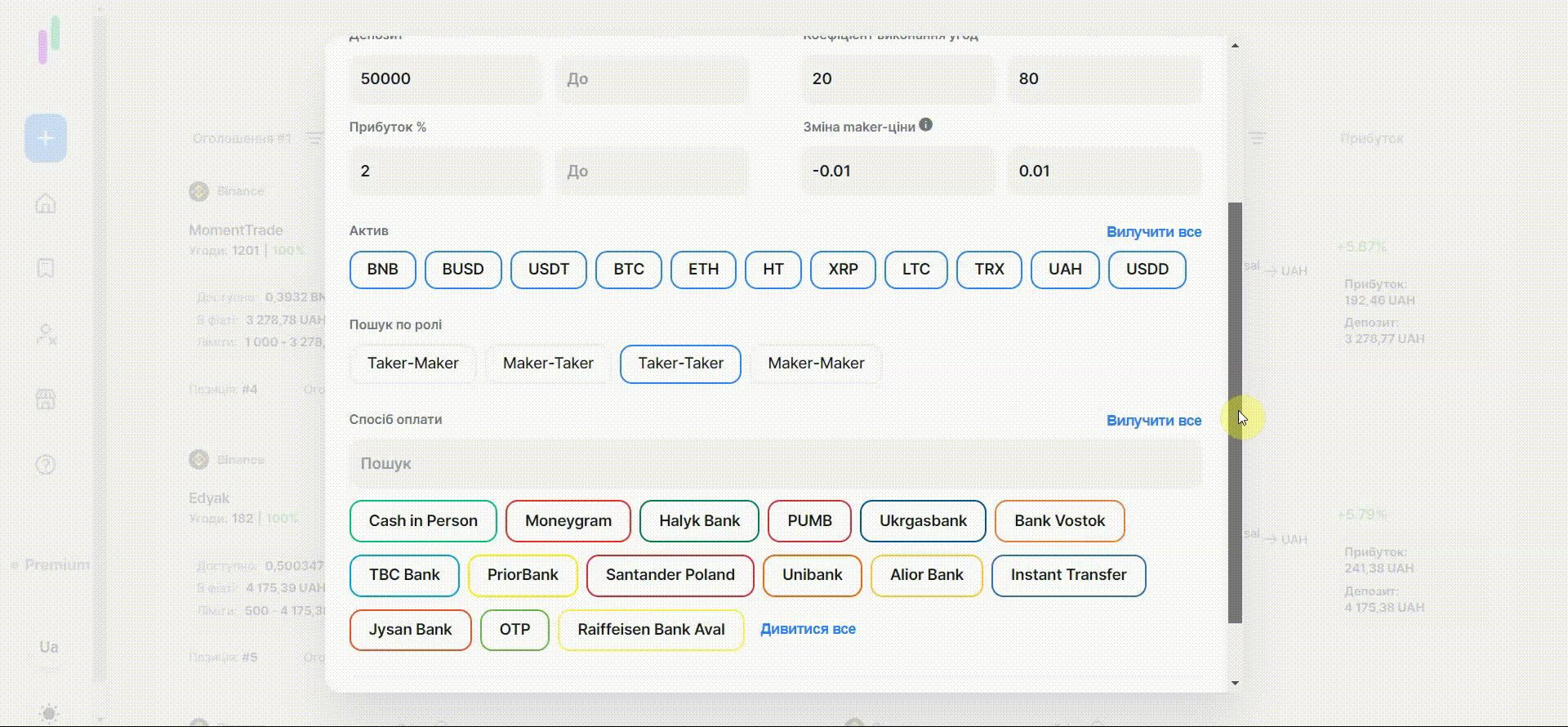Open the home page from sidebar icon
The image size is (1568, 727).
(x=46, y=203)
